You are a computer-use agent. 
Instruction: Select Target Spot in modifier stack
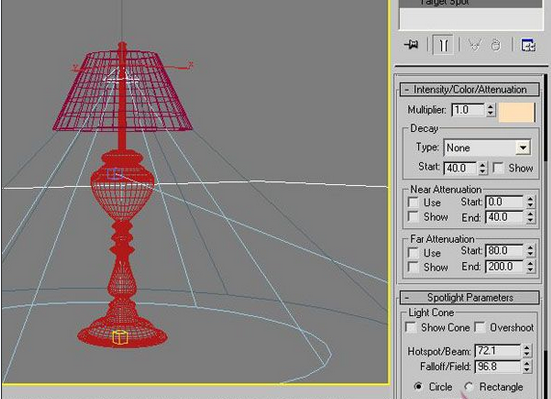(471, 3)
